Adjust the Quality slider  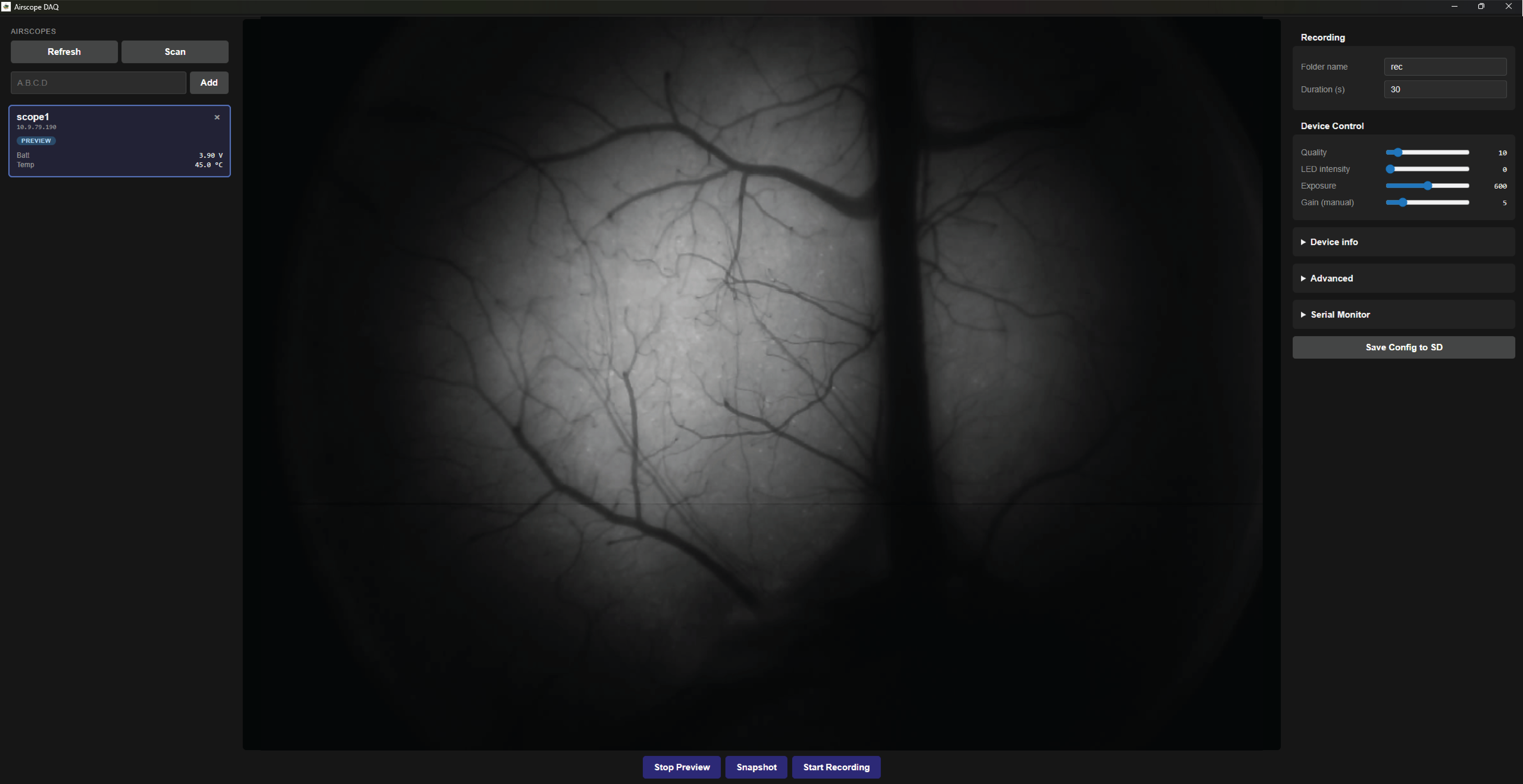click(1427, 152)
